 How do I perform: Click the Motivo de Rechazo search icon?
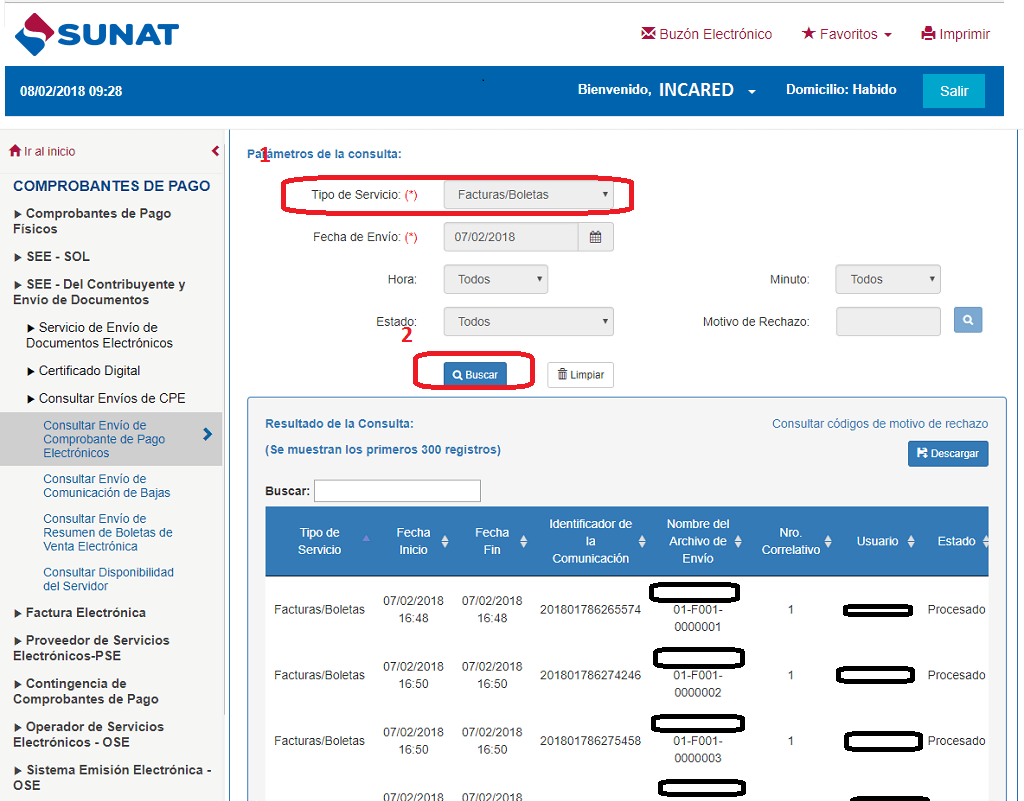click(967, 320)
